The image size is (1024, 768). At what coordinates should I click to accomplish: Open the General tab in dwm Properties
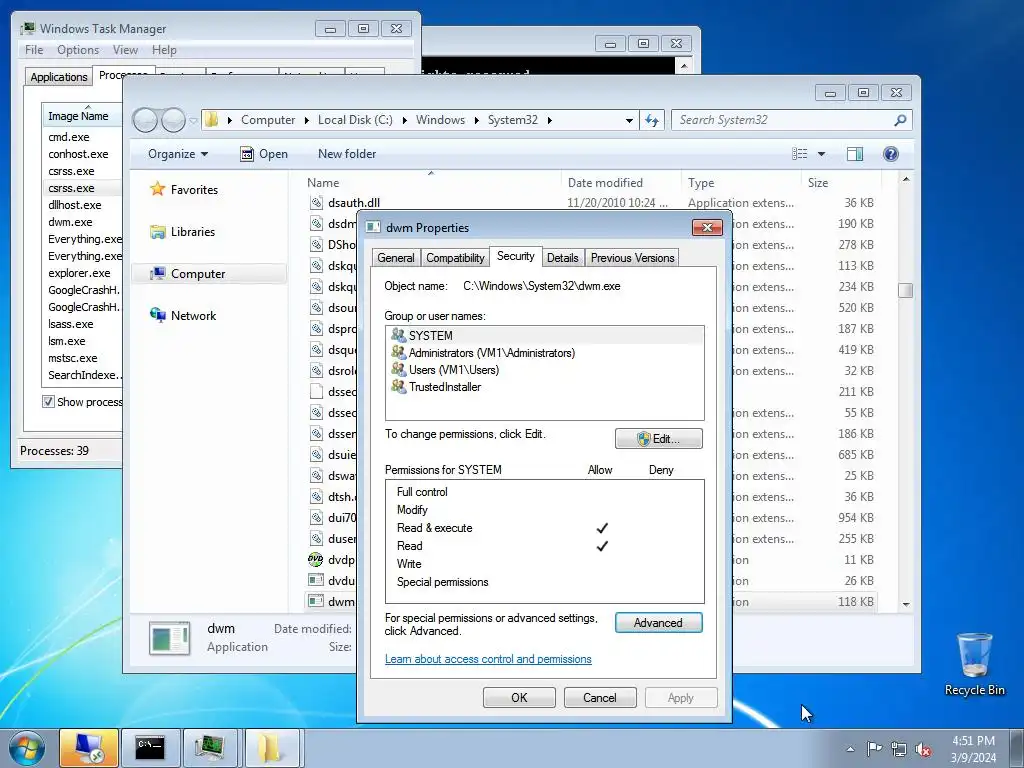tap(396, 258)
